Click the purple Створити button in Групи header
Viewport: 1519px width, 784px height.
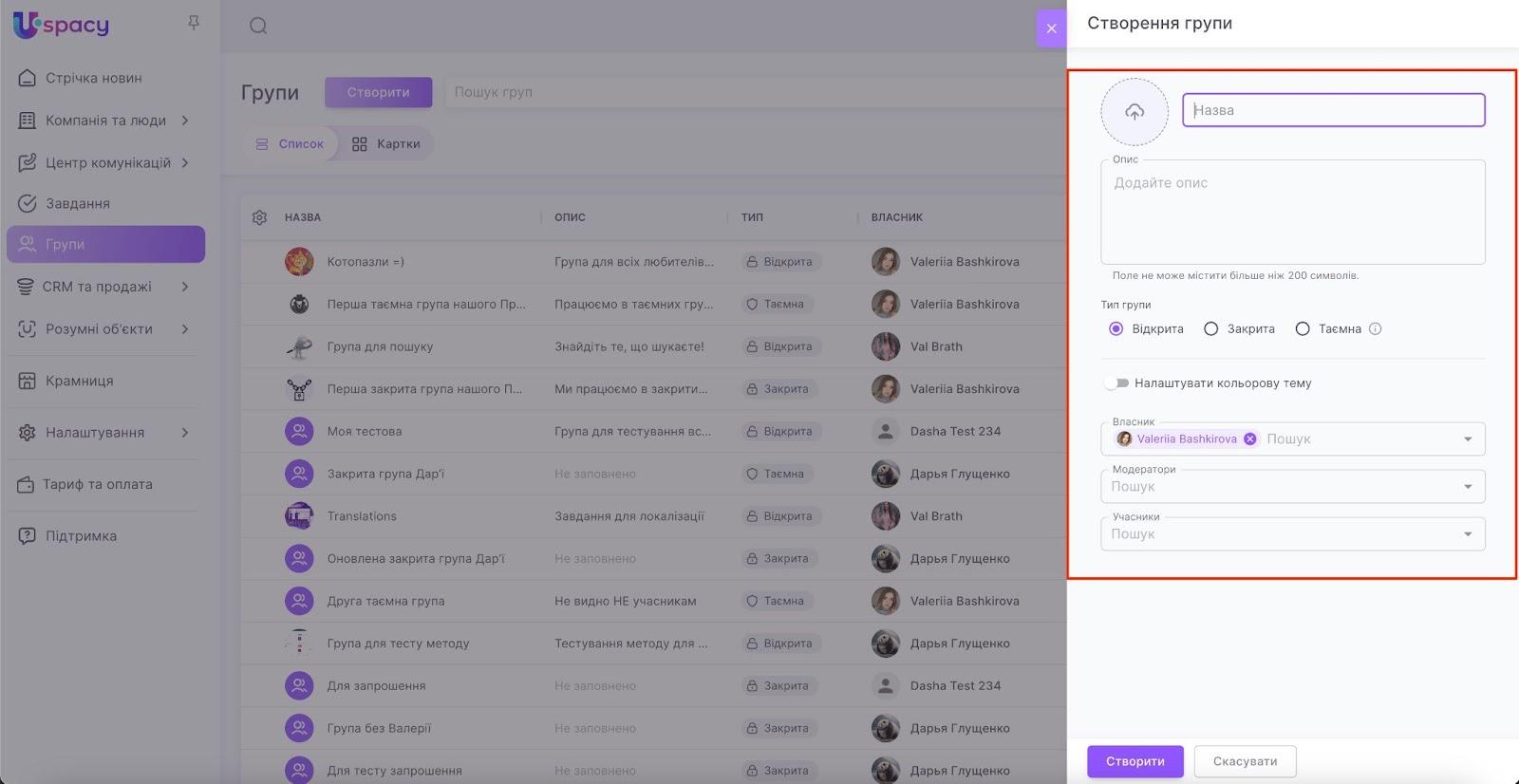[x=378, y=92]
